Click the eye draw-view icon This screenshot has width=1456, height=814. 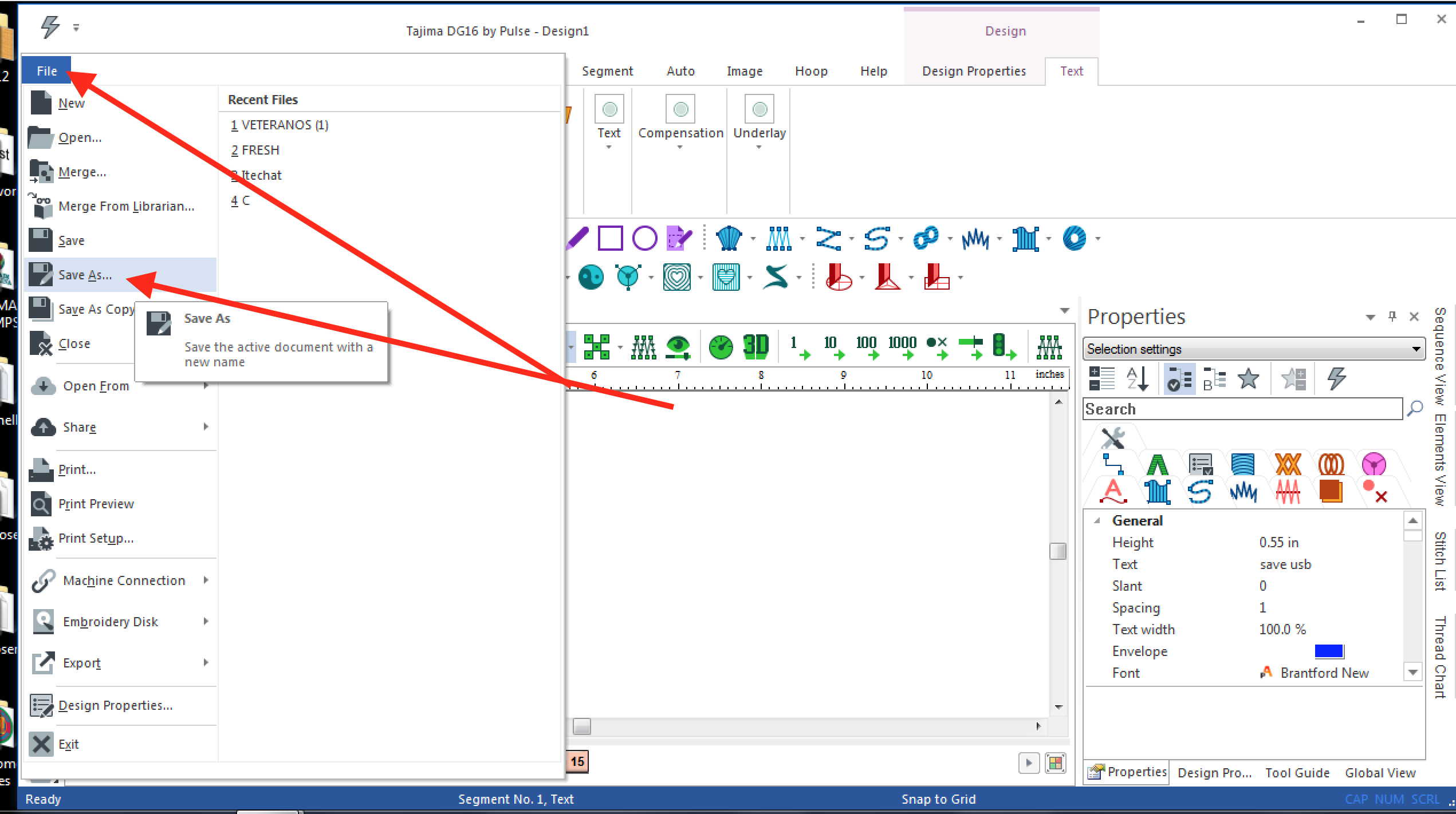point(678,346)
